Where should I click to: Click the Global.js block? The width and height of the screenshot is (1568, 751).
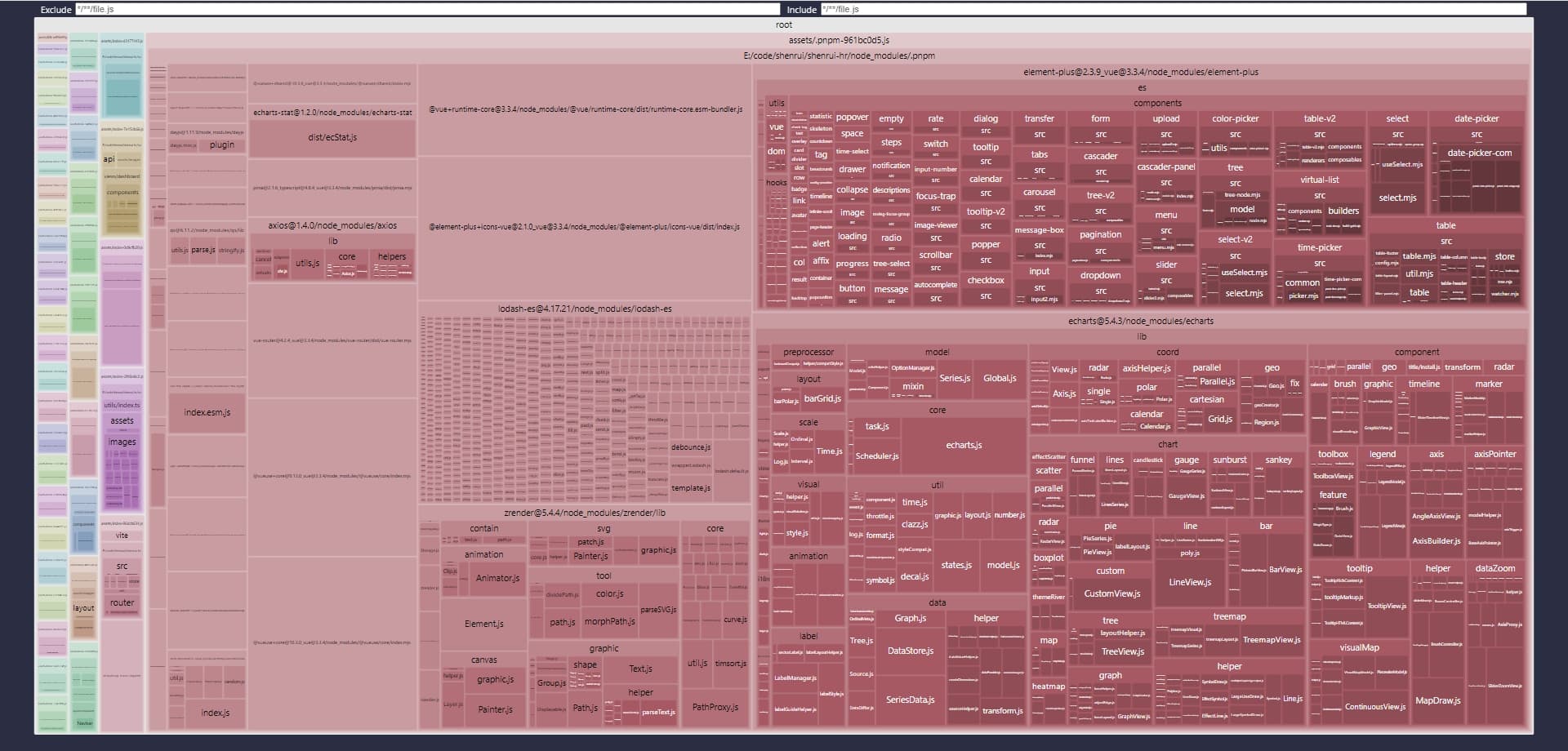(x=1000, y=378)
